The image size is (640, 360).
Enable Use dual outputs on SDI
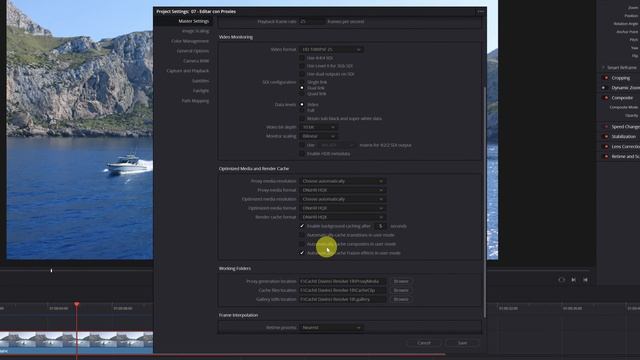(302, 74)
